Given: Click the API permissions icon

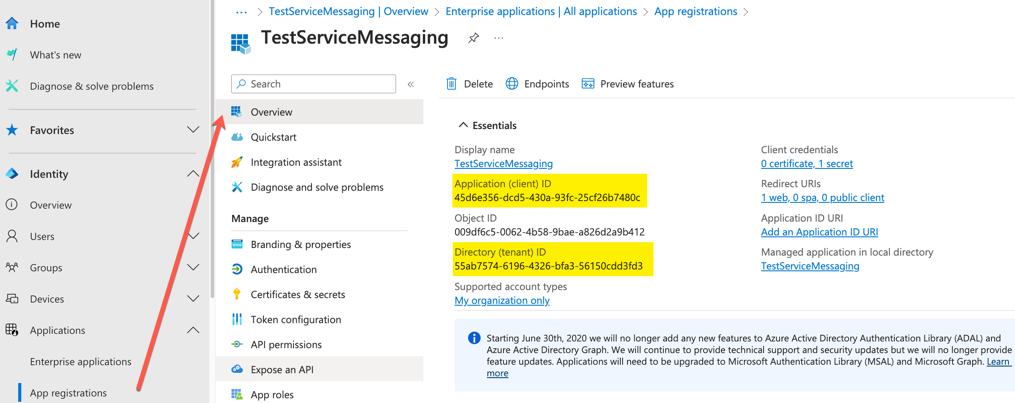Looking at the screenshot, I should 237,344.
